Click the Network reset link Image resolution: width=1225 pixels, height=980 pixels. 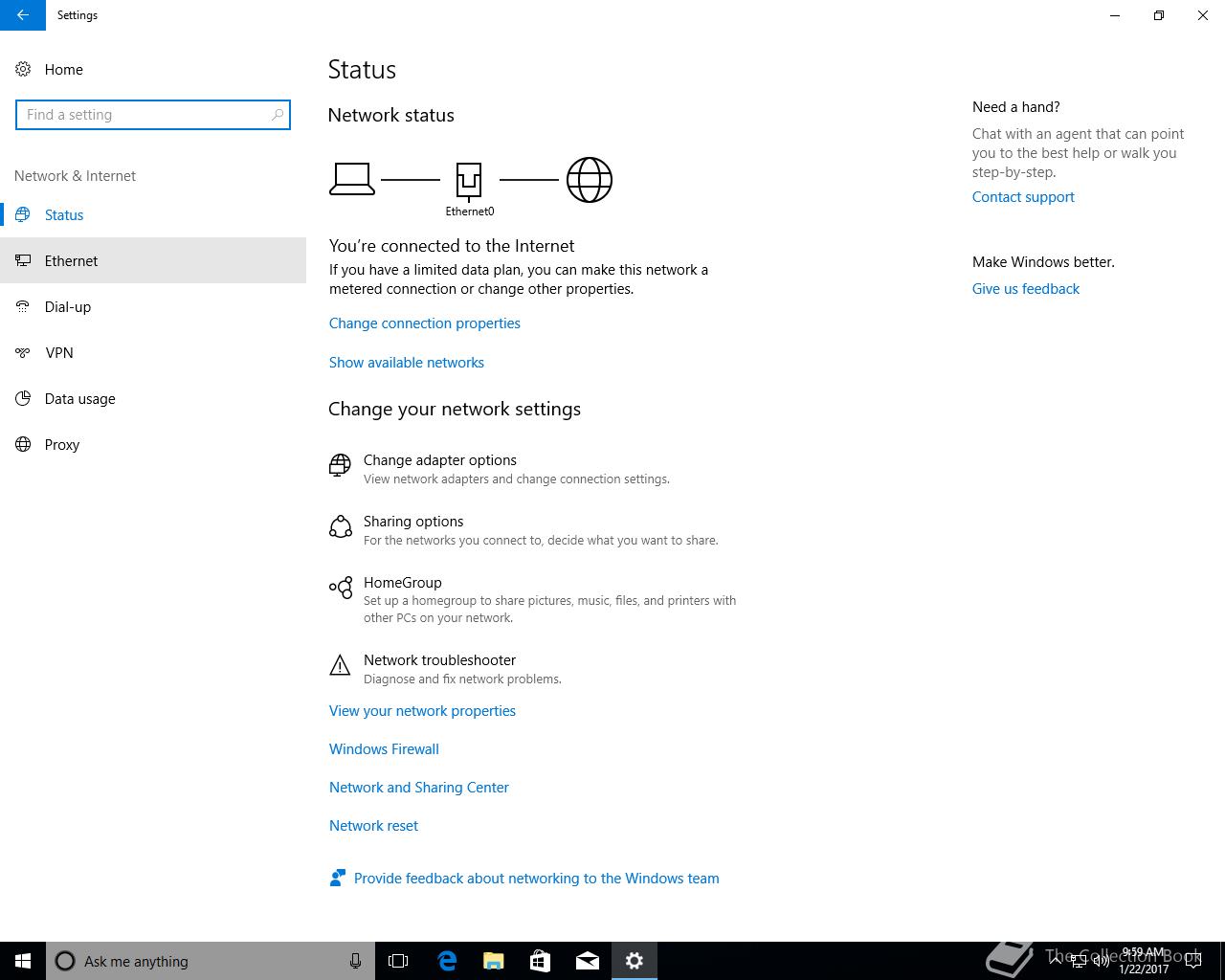[x=373, y=826]
